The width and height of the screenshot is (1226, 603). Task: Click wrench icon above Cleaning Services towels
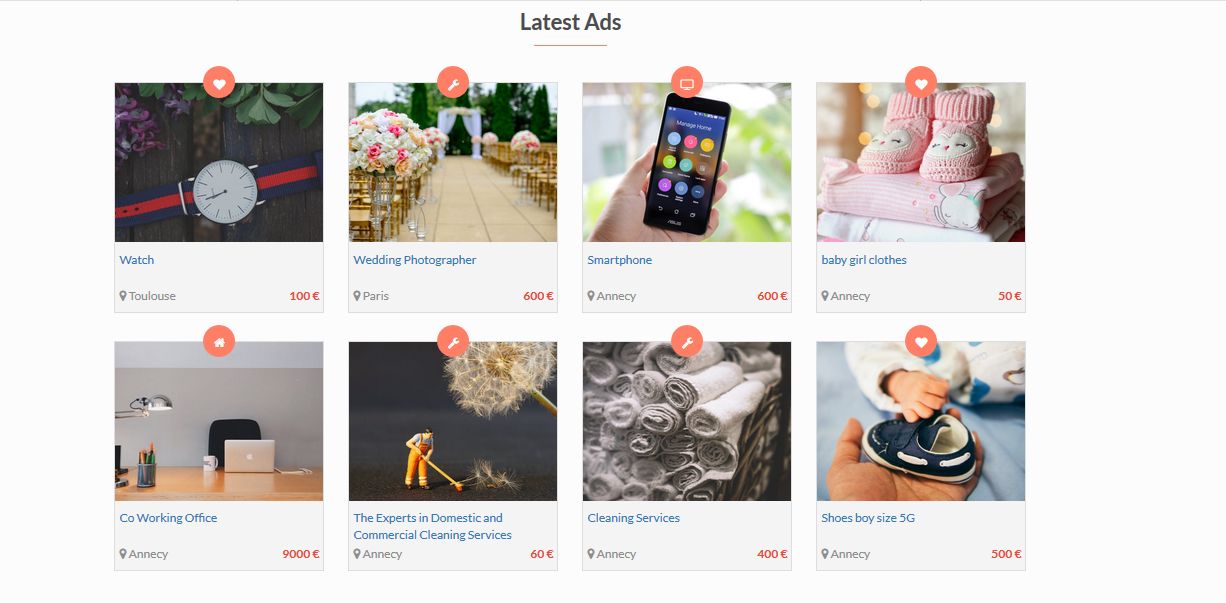(x=687, y=342)
